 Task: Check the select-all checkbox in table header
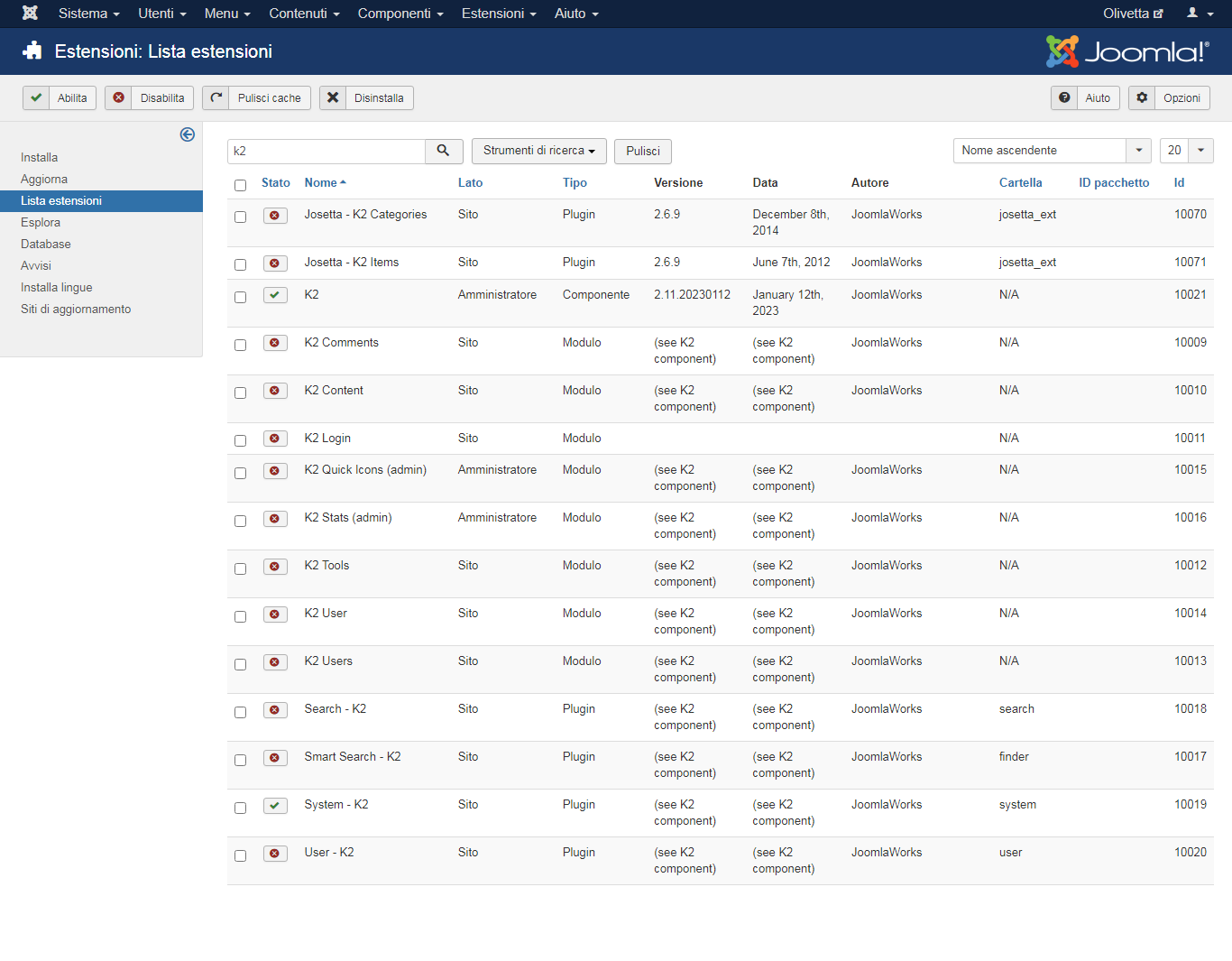pyautogui.click(x=240, y=185)
